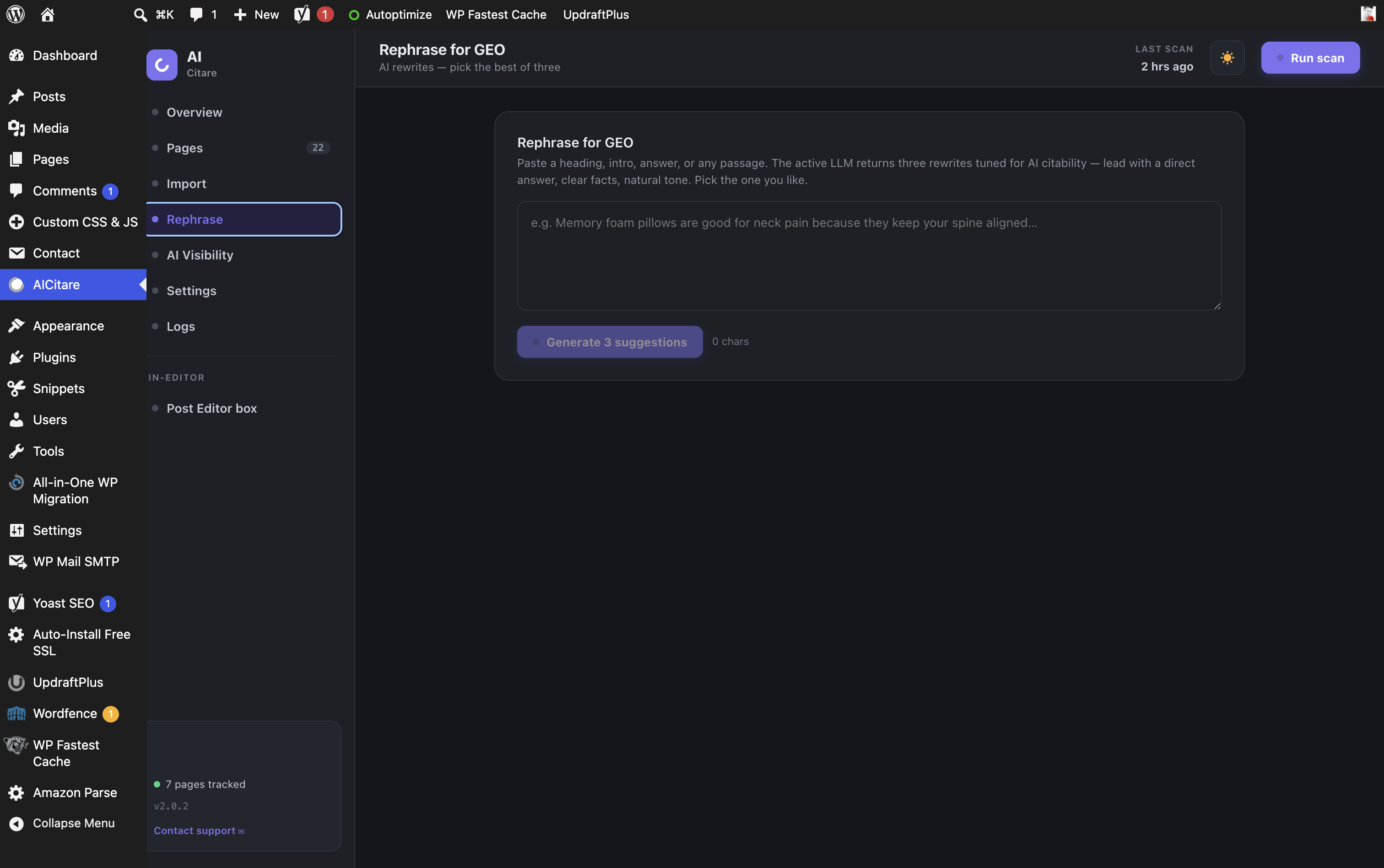Click the Wordfence shield icon

point(16,714)
